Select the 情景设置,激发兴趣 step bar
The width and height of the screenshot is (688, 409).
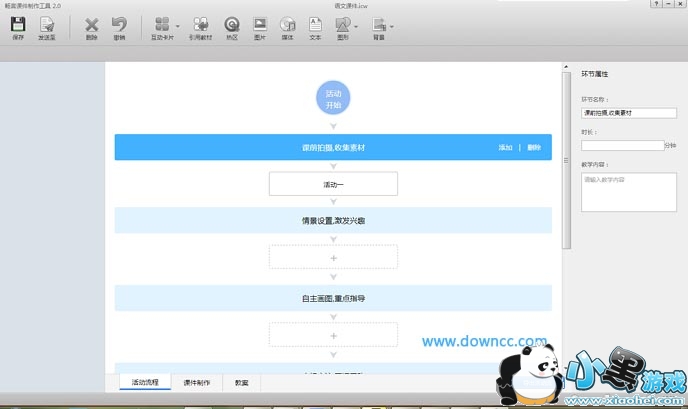point(333,220)
